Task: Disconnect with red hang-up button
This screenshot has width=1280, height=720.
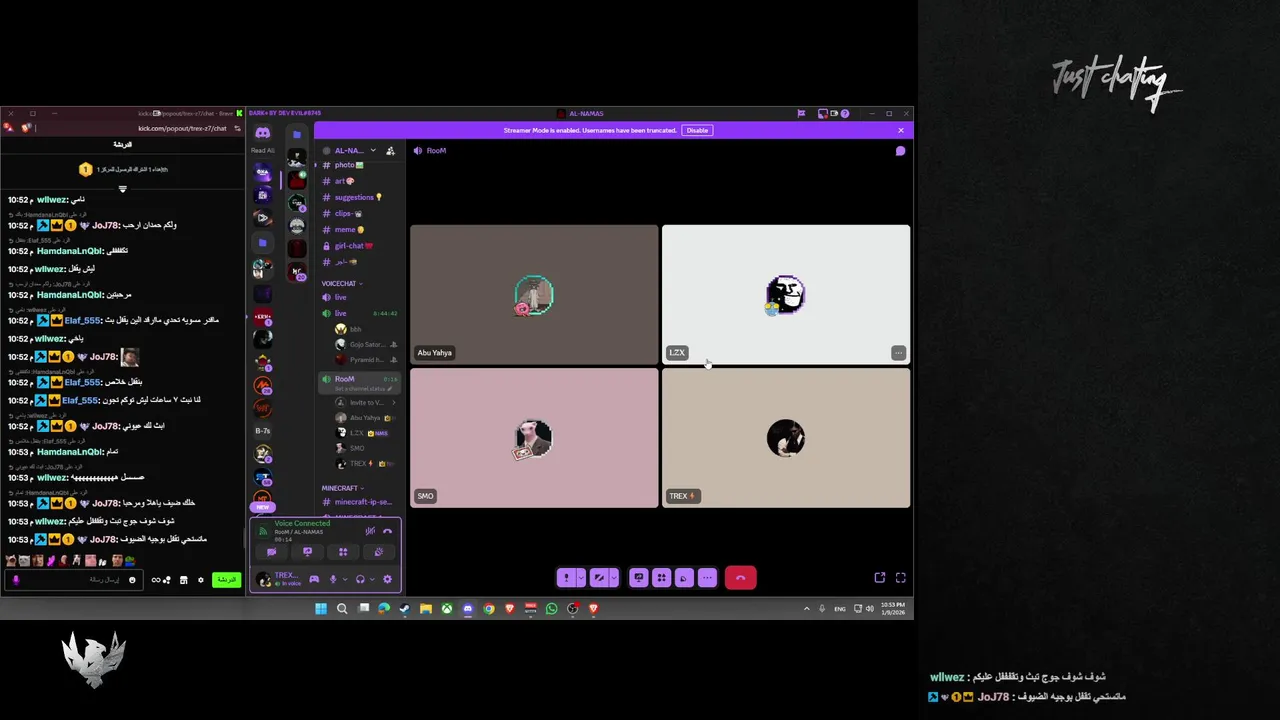Action: pos(740,578)
